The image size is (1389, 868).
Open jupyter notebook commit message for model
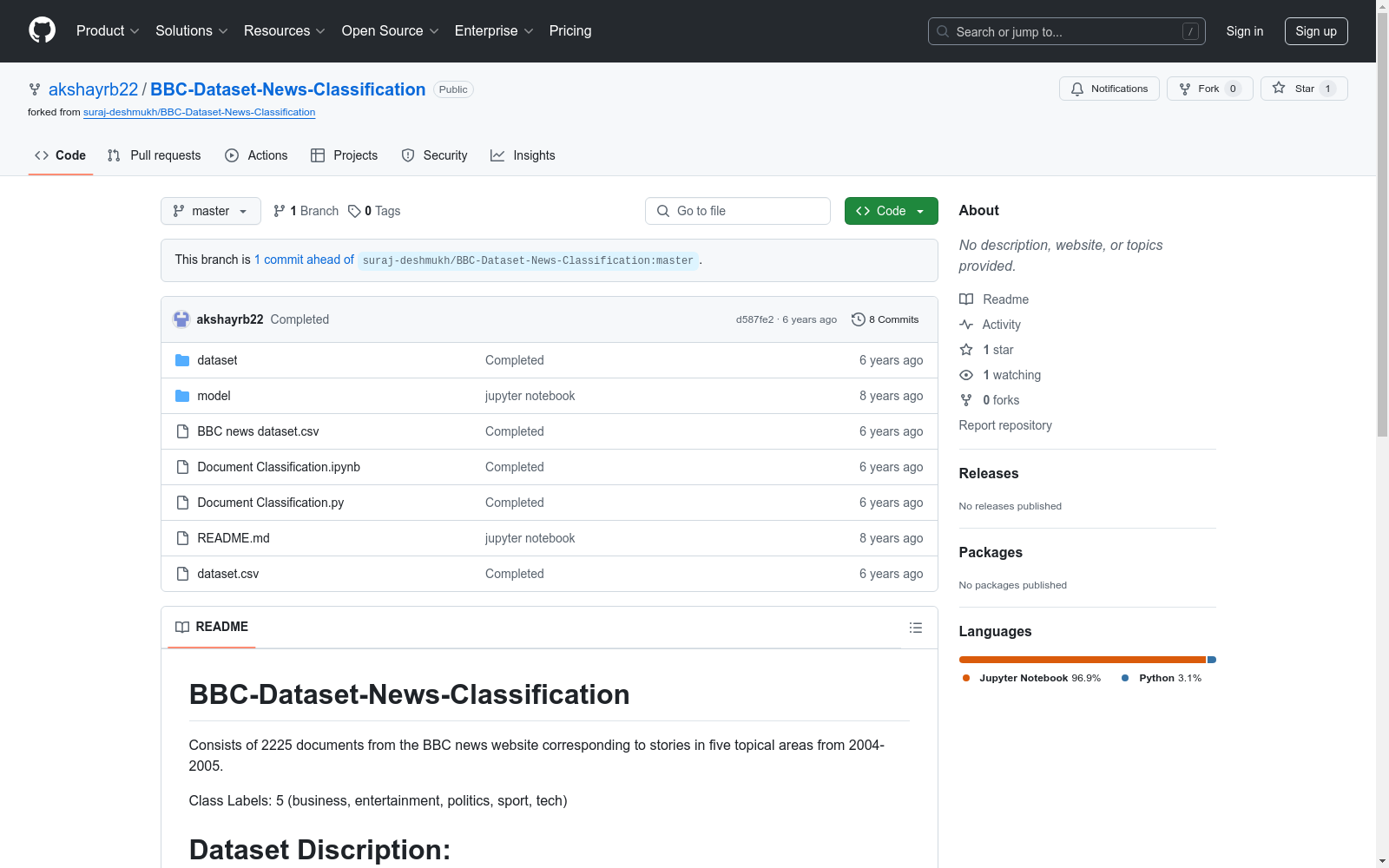[530, 396]
